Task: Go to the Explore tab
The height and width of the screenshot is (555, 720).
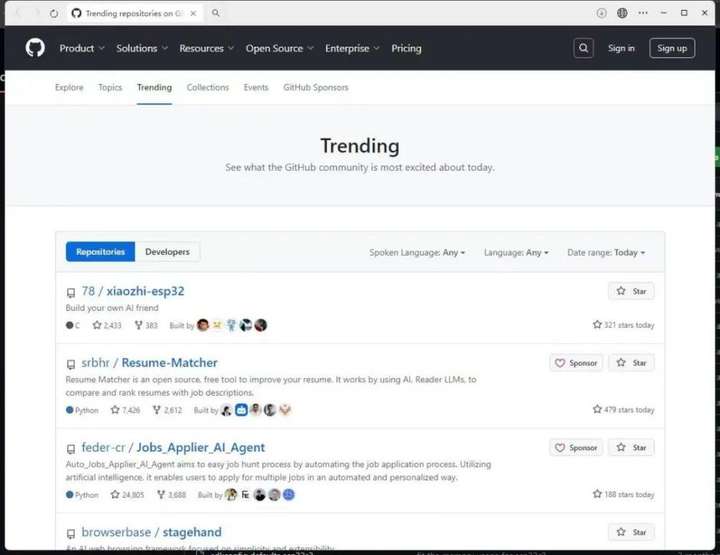Action: pyautogui.click(x=69, y=87)
